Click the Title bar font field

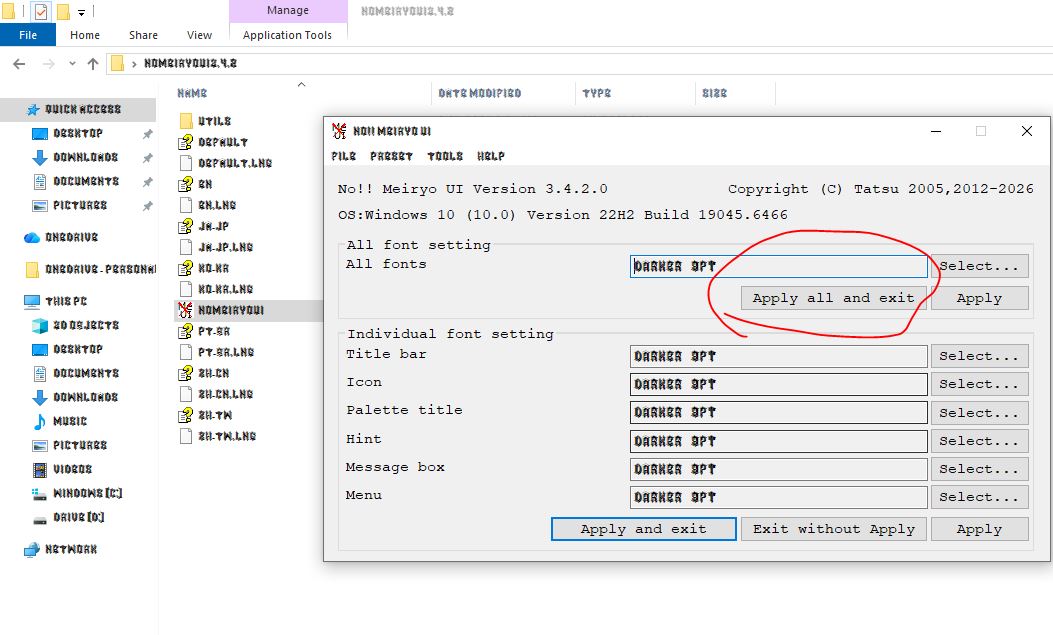778,356
